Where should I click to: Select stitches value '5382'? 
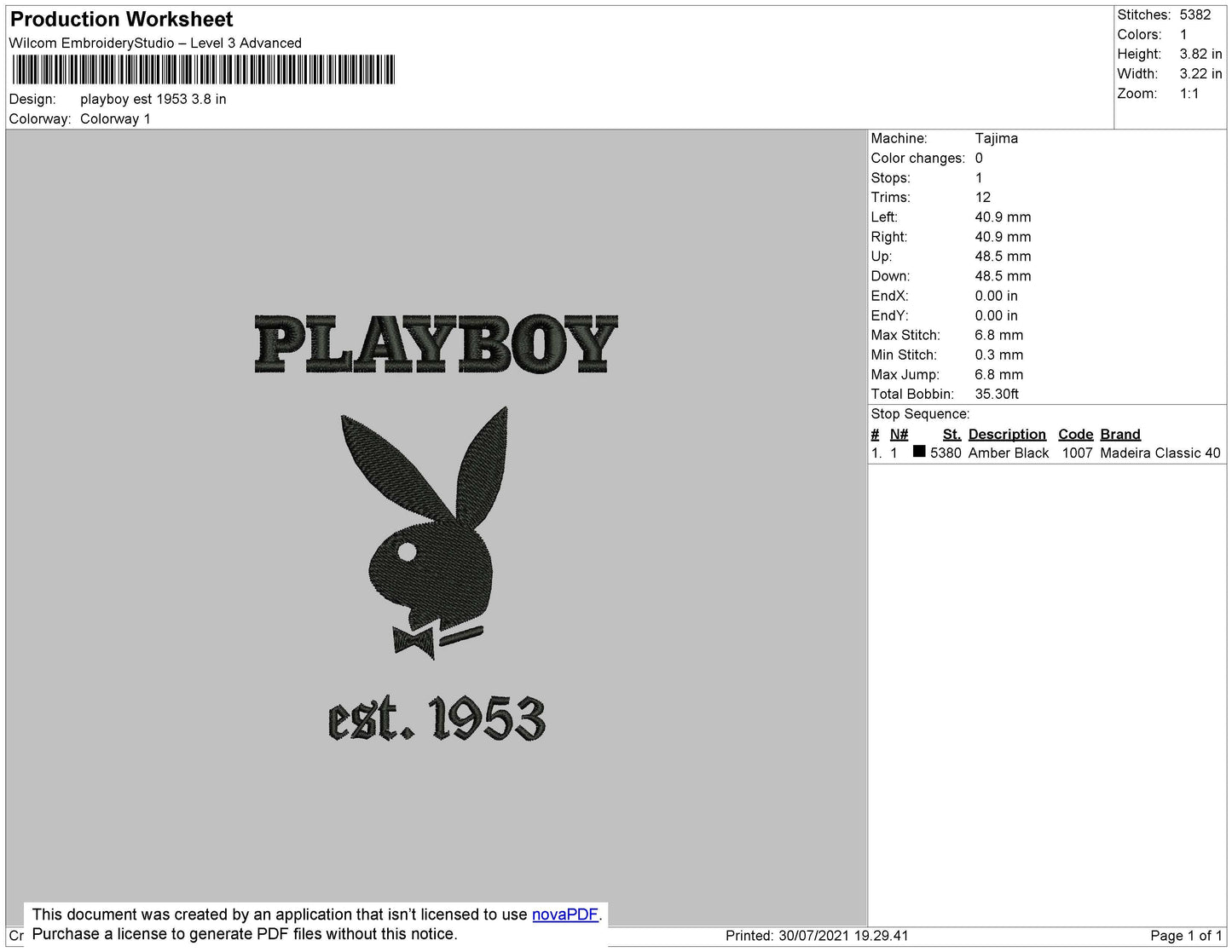(x=1195, y=14)
